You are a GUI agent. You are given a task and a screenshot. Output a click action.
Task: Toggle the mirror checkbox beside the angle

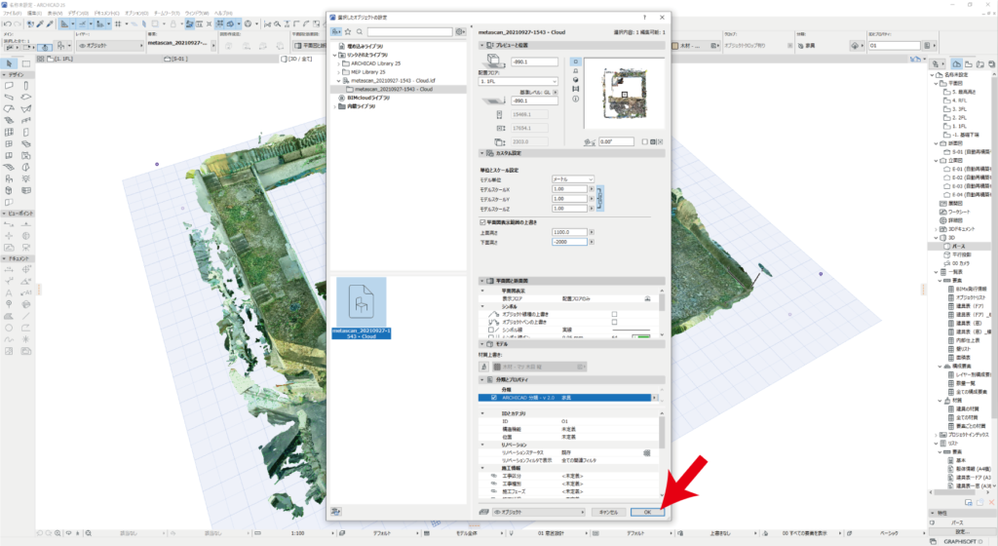(x=645, y=142)
